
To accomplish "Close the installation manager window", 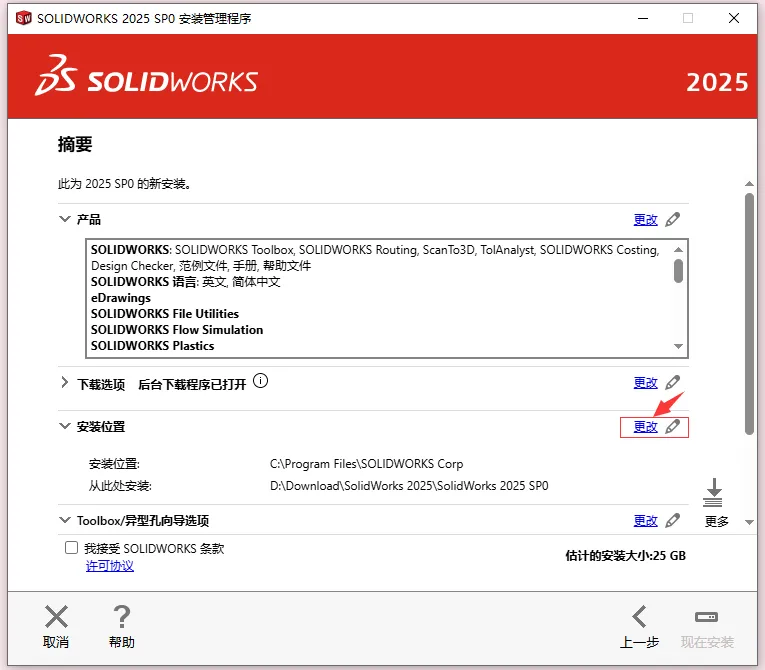I will [x=734, y=19].
